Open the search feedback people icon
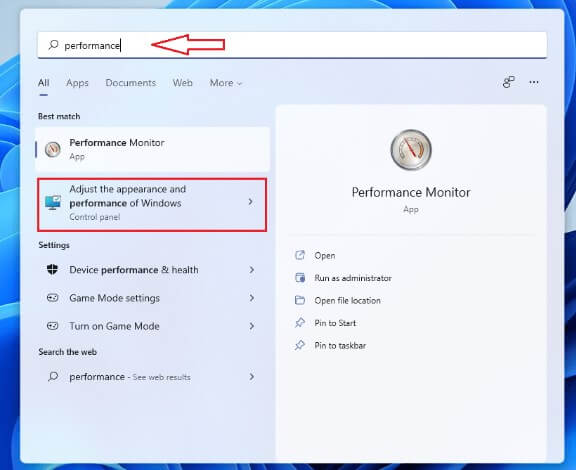Image resolution: width=576 pixels, height=470 pixels. click(508, 82)
